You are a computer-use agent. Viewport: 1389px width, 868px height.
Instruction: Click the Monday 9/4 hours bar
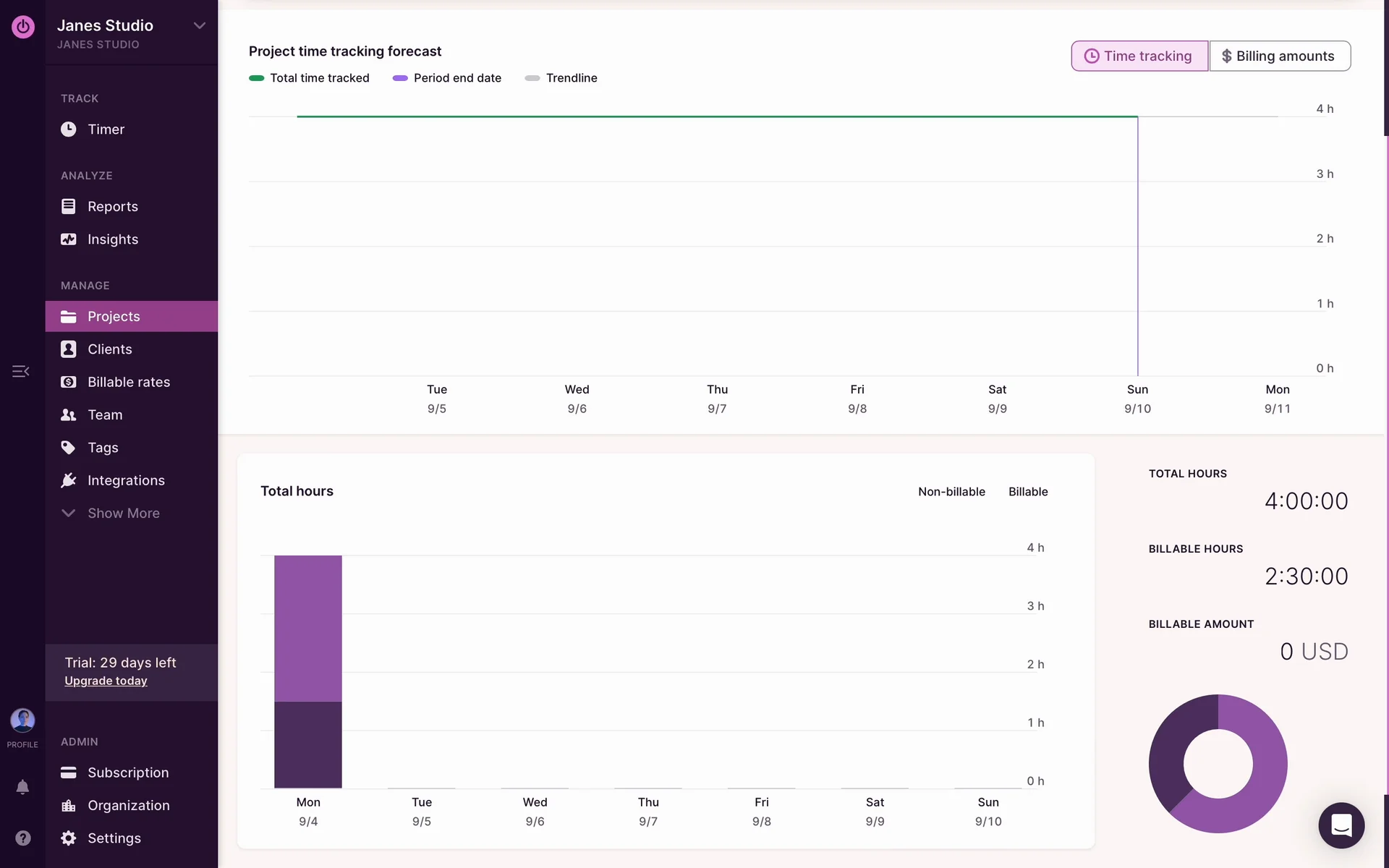[307, 673]
